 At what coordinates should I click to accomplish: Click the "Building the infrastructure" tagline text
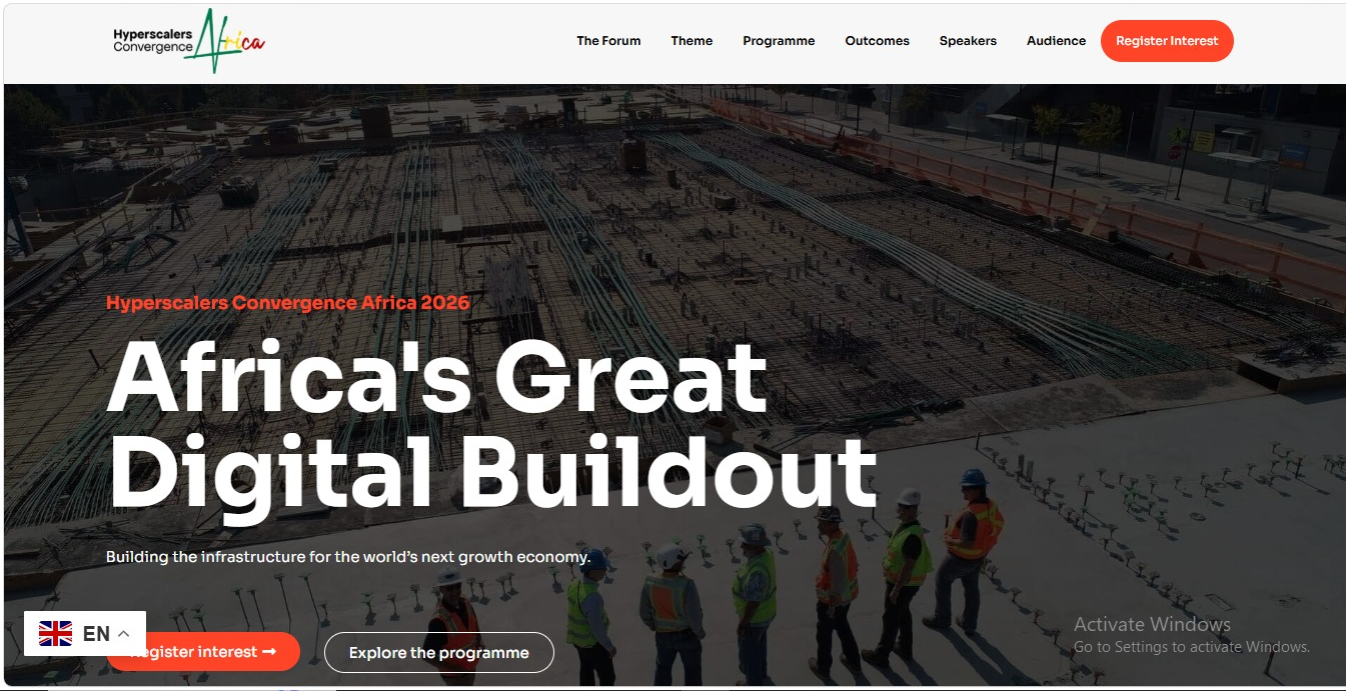(x=349, y=557)
